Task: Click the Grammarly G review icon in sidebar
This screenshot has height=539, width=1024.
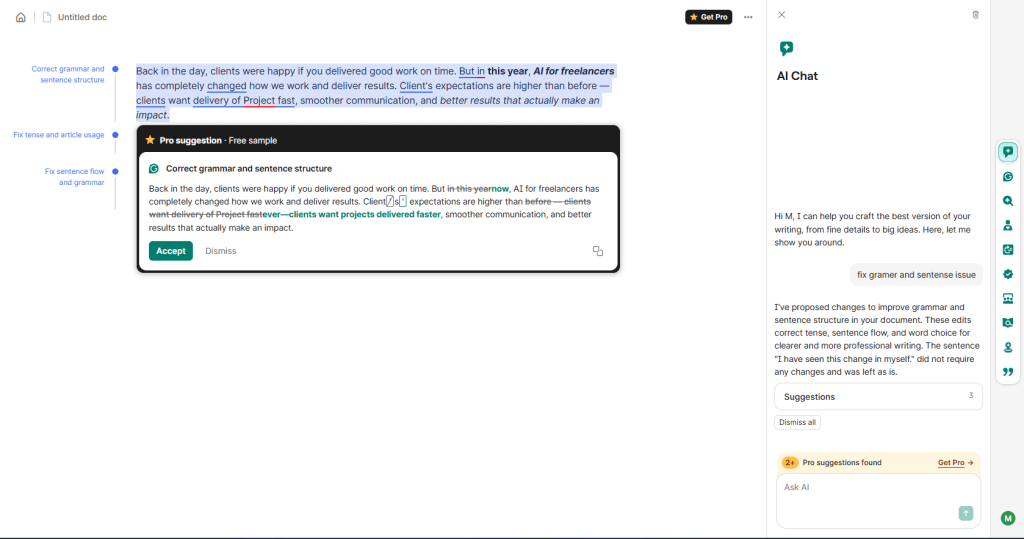Action: (x=1008, y=177)
